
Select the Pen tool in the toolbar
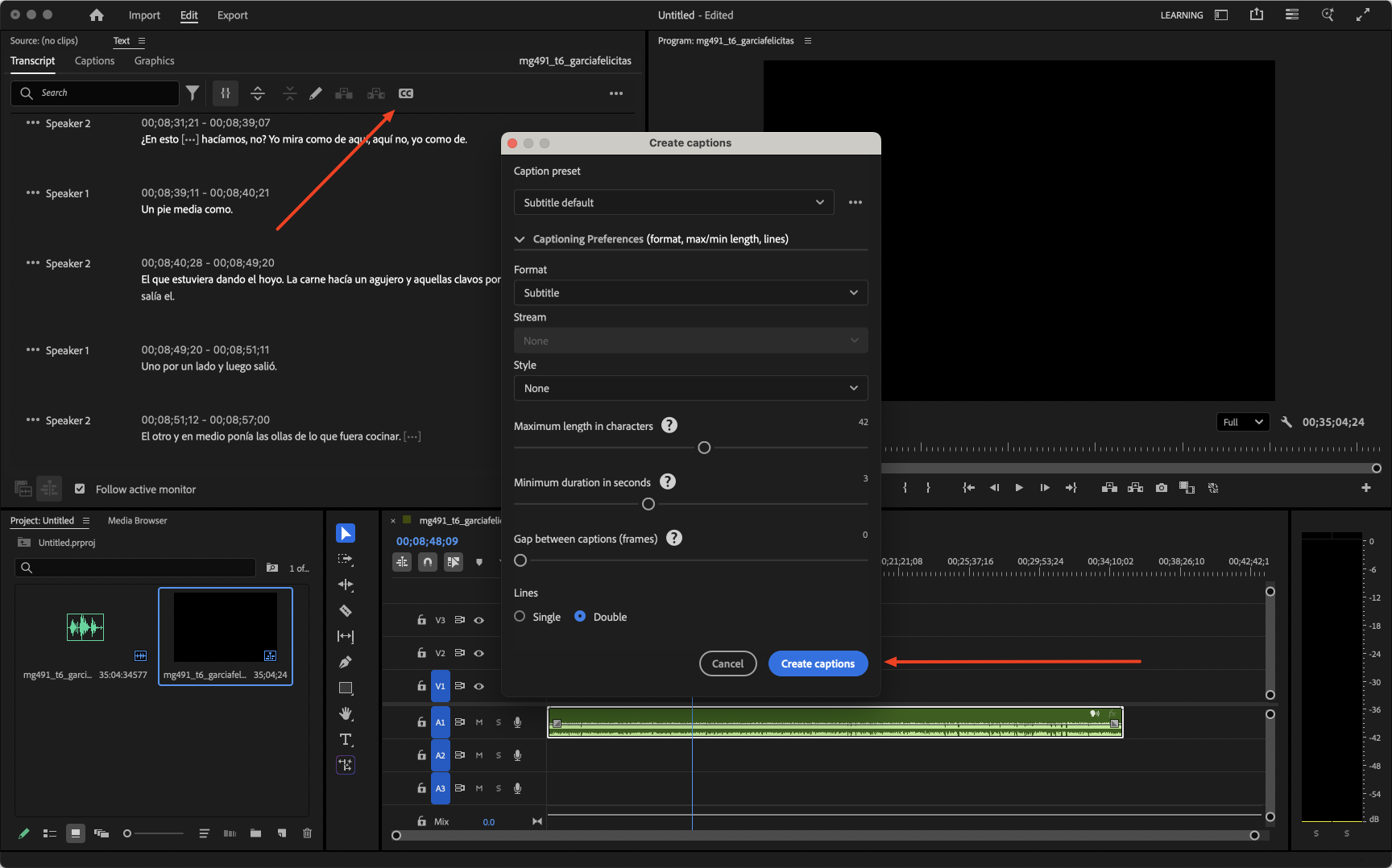coord(346,662)
